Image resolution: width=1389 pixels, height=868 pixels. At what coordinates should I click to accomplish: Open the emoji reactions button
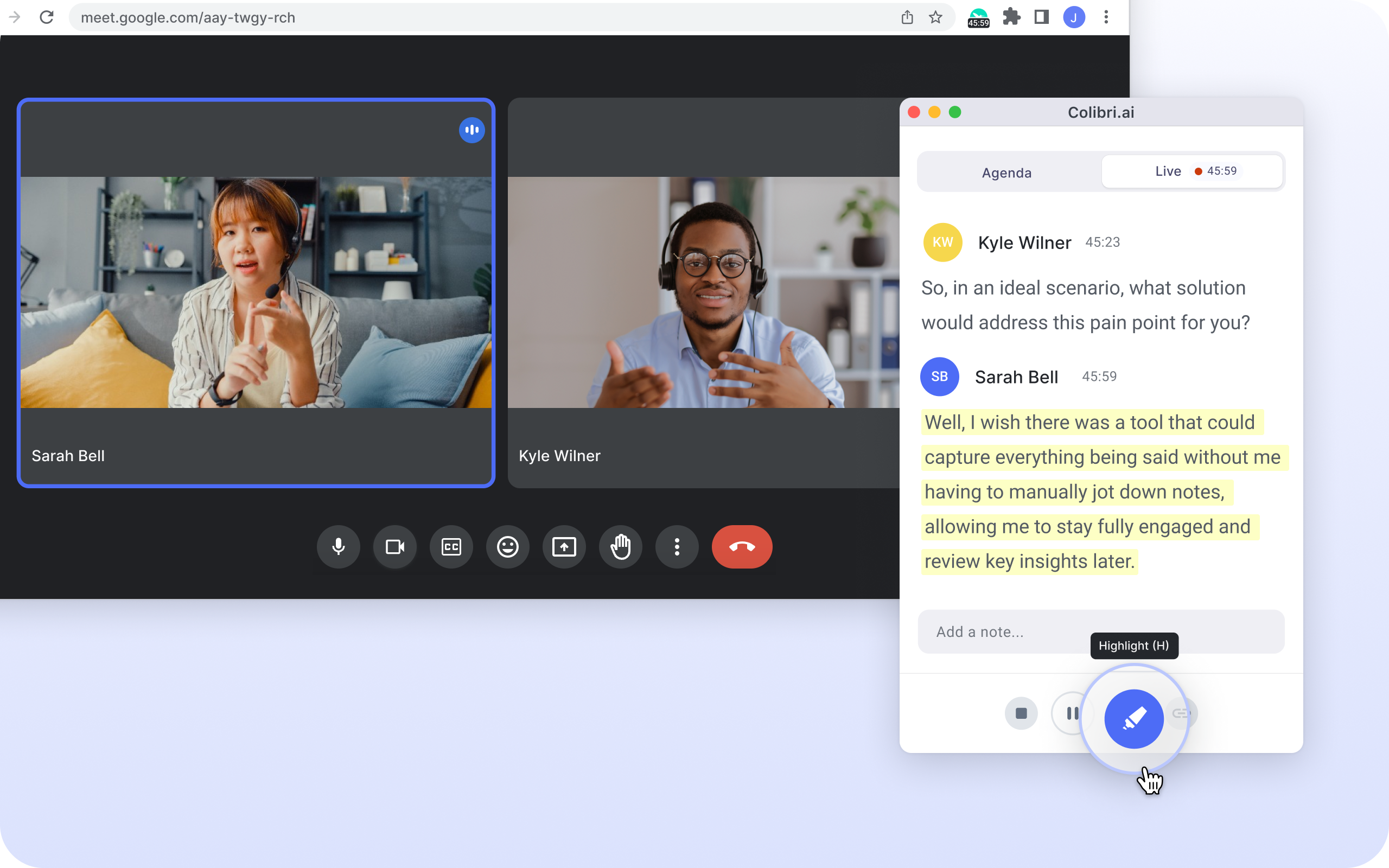pos(507,546)
